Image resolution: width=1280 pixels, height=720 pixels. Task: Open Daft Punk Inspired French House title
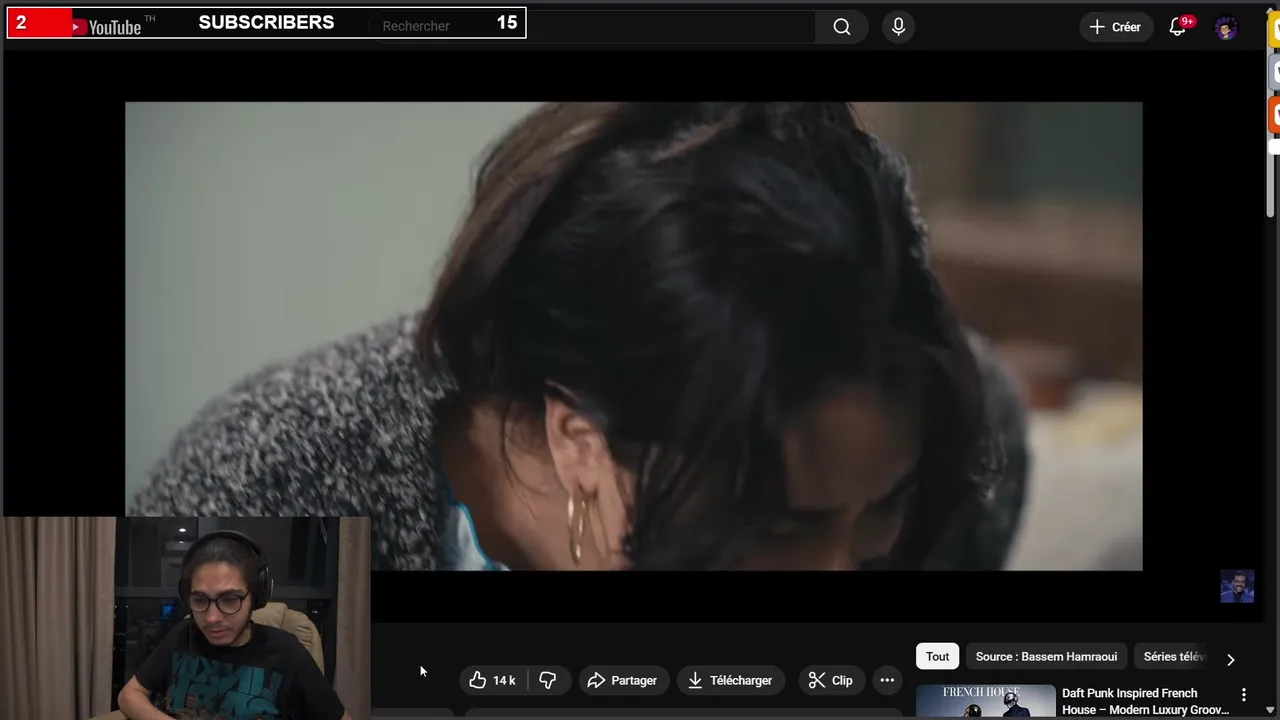coord(1145,701)
